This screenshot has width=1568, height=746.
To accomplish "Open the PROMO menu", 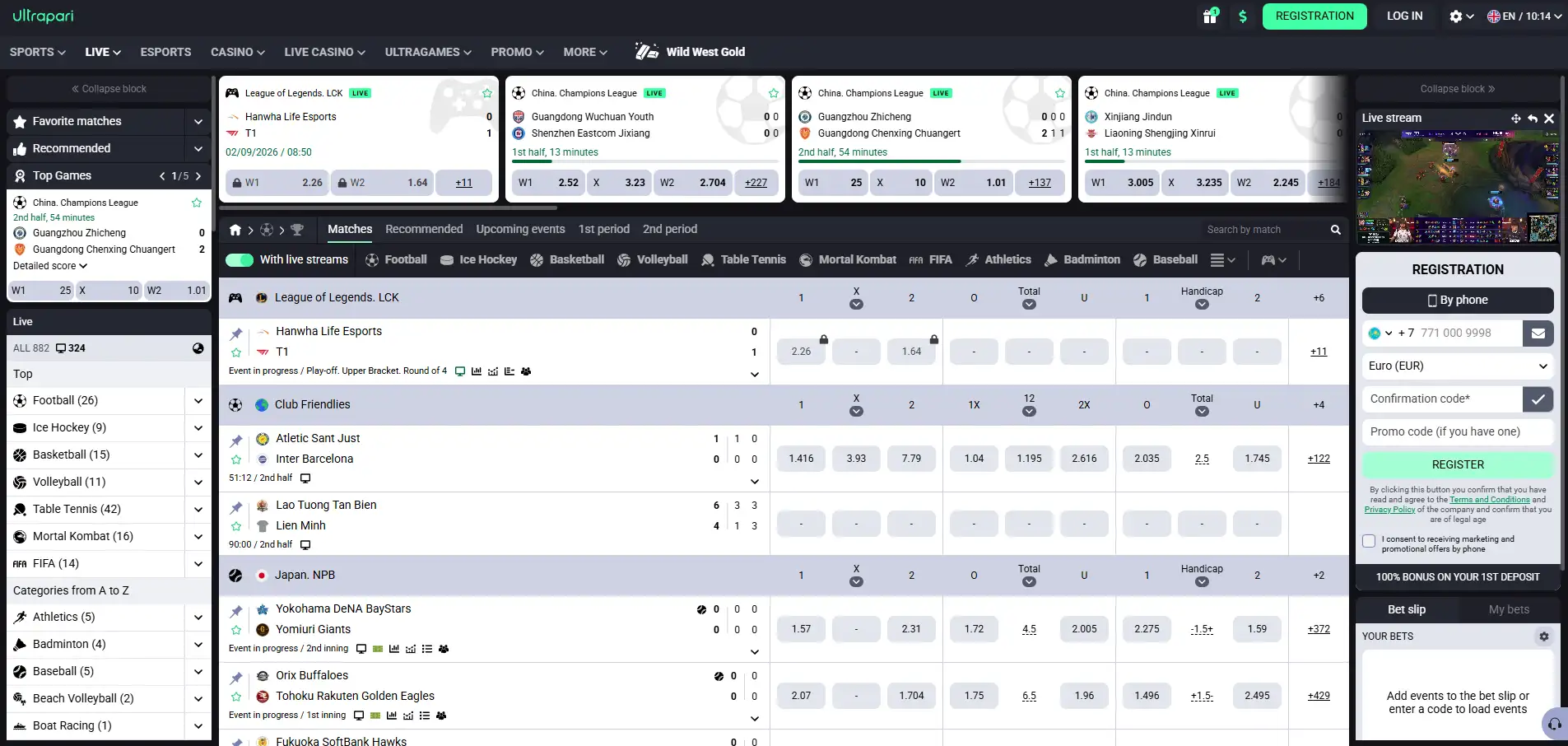I will [x=518, y=52].
